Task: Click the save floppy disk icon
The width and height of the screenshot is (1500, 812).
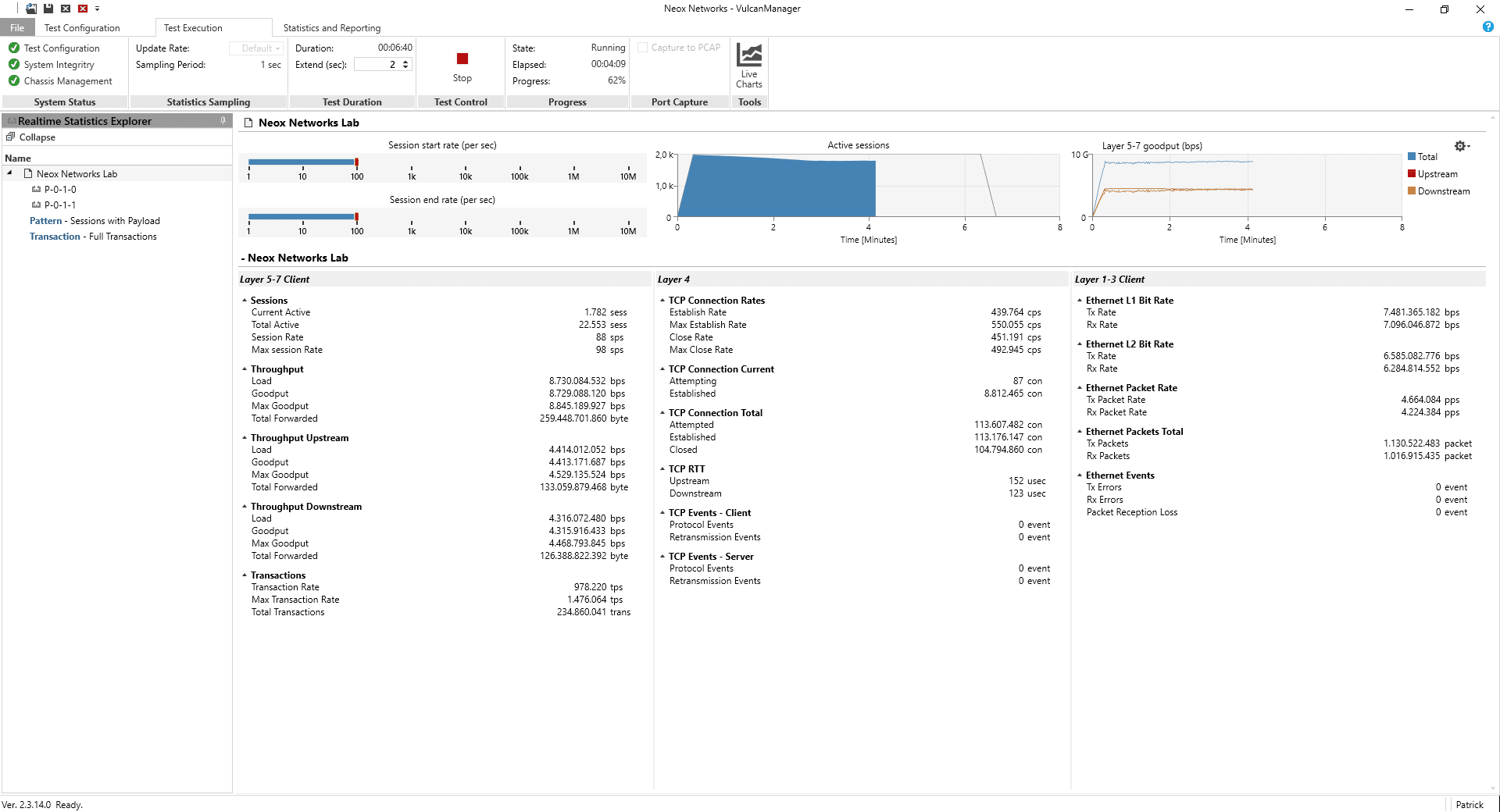Action: click(48, 9)
